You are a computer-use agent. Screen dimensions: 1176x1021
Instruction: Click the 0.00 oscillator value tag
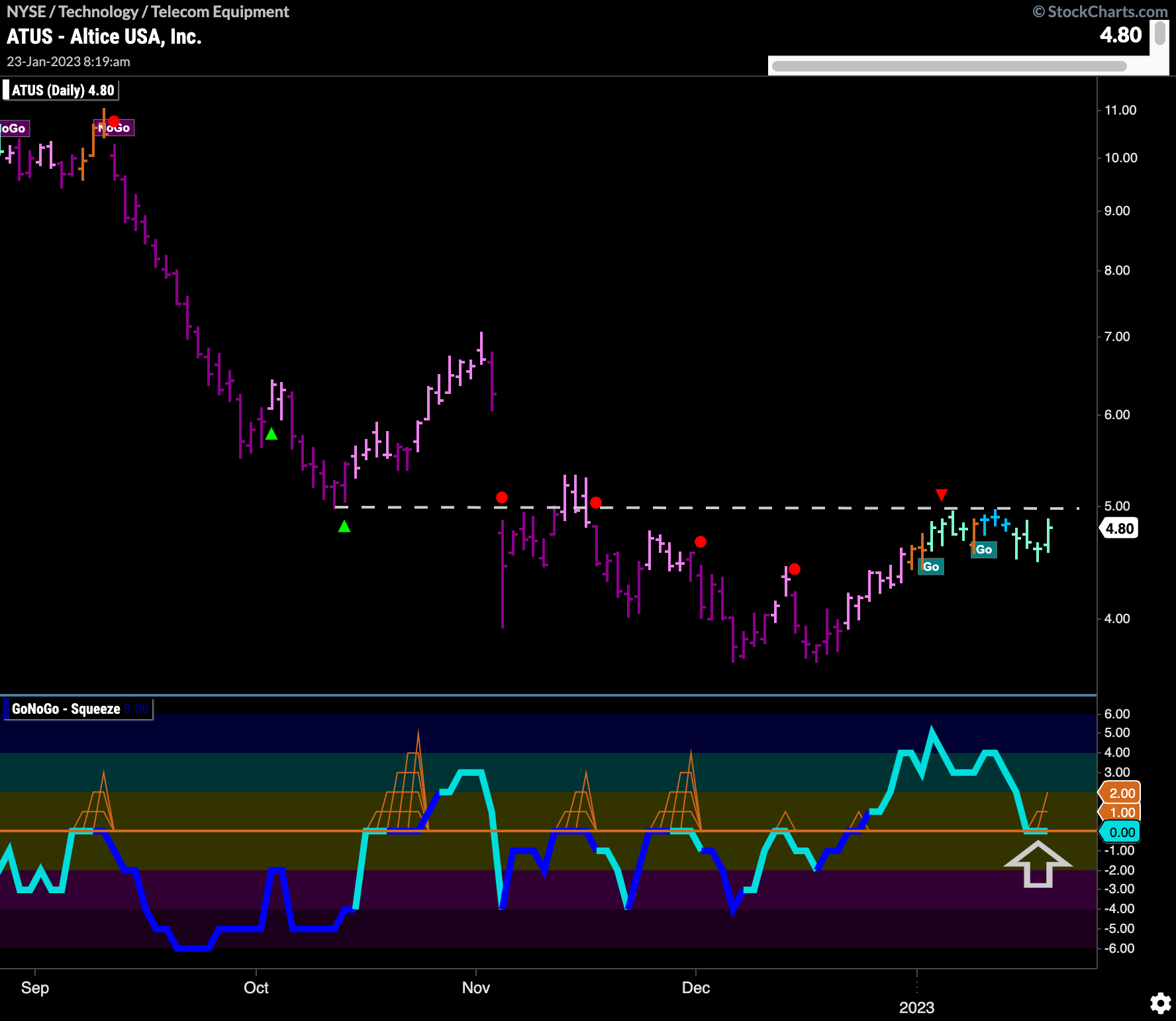click(1120, 832)
